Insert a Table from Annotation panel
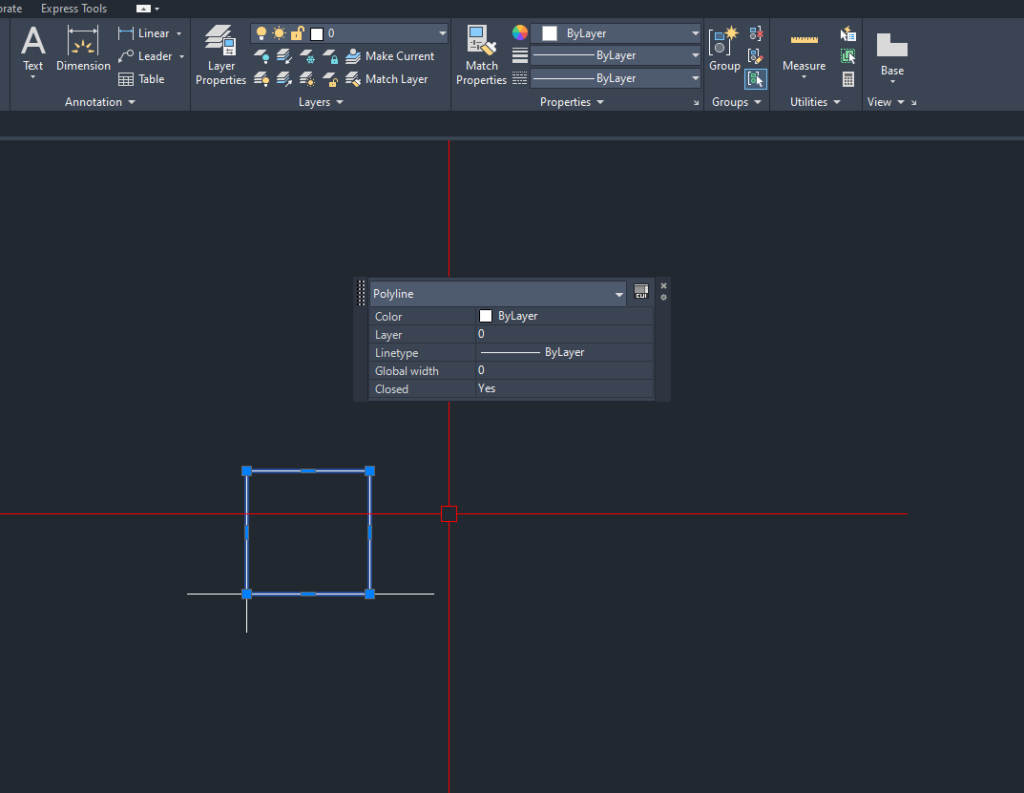Image resolution: width=1024 pixels, height=793 pixels. click(141, 79)
